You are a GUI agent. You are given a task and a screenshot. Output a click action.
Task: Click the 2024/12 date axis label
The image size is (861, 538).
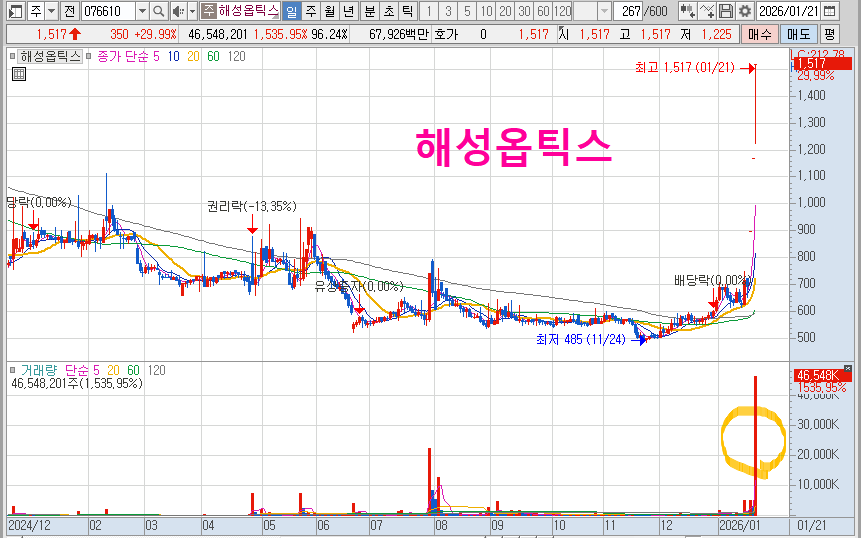[30, 525]
